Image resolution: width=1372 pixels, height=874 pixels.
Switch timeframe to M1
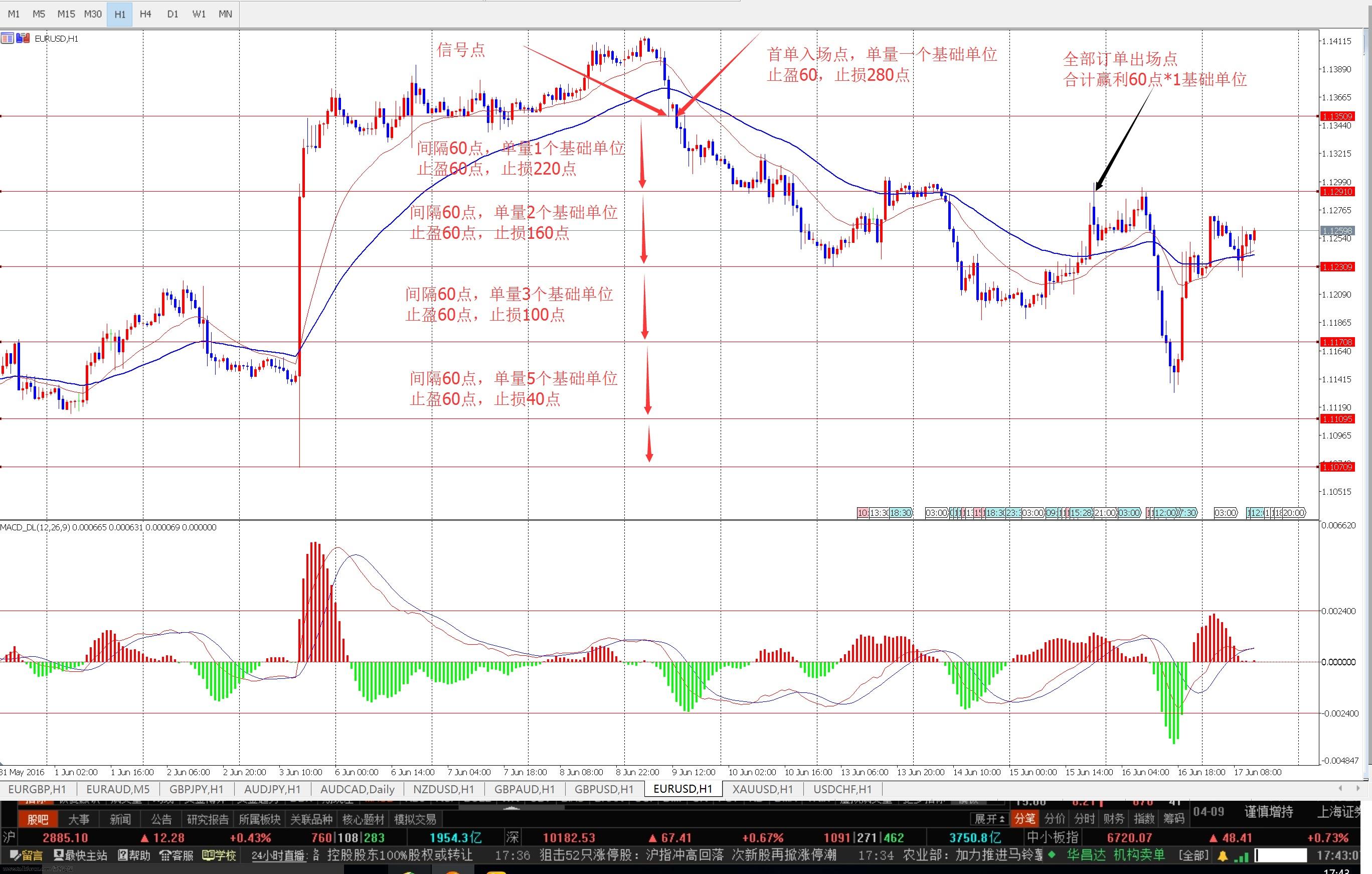14,14
